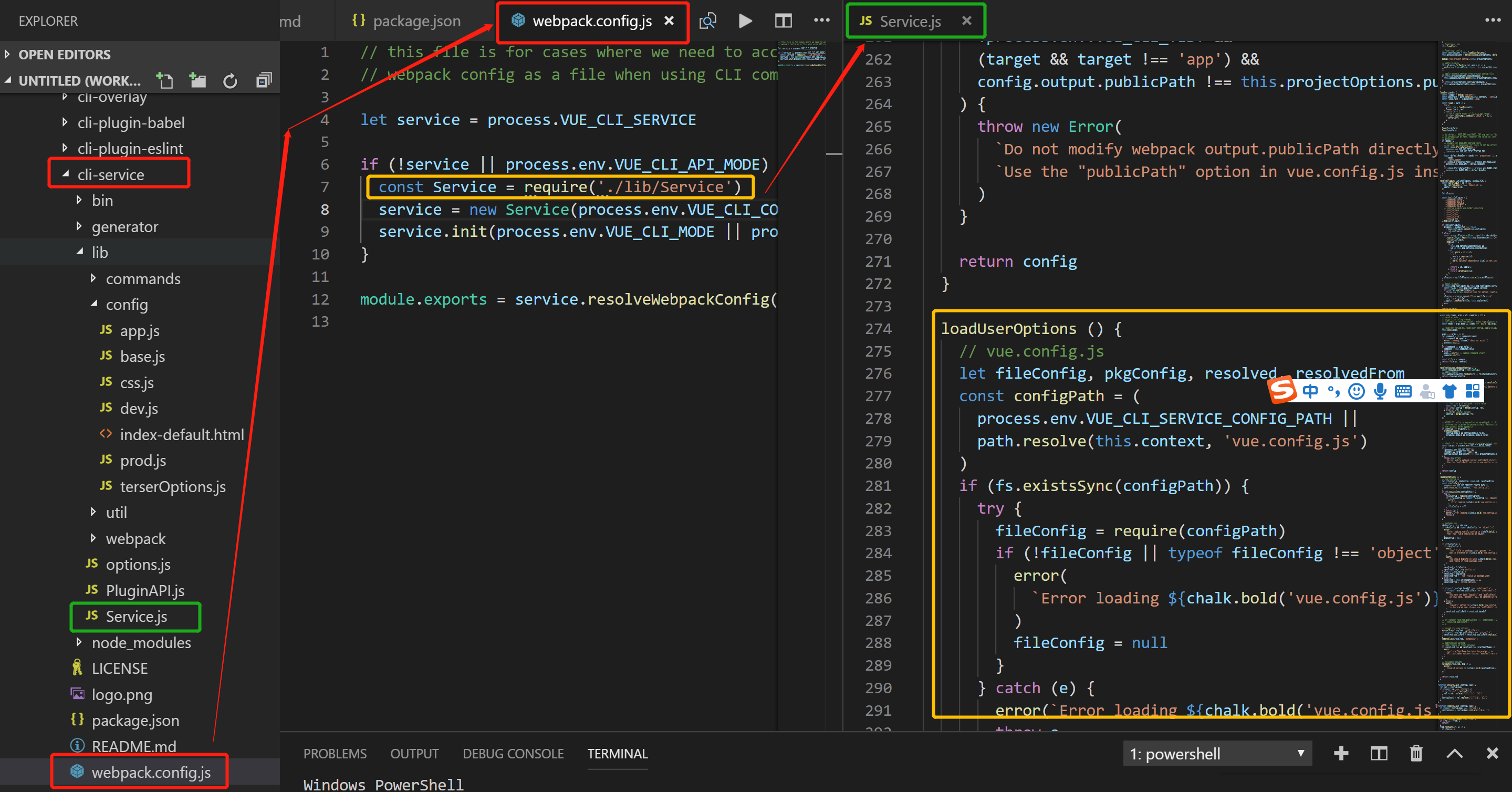This screenshot has width=1512, height=792.
Task: Click the New Folder icon in explorer
Action: [198, 80]
